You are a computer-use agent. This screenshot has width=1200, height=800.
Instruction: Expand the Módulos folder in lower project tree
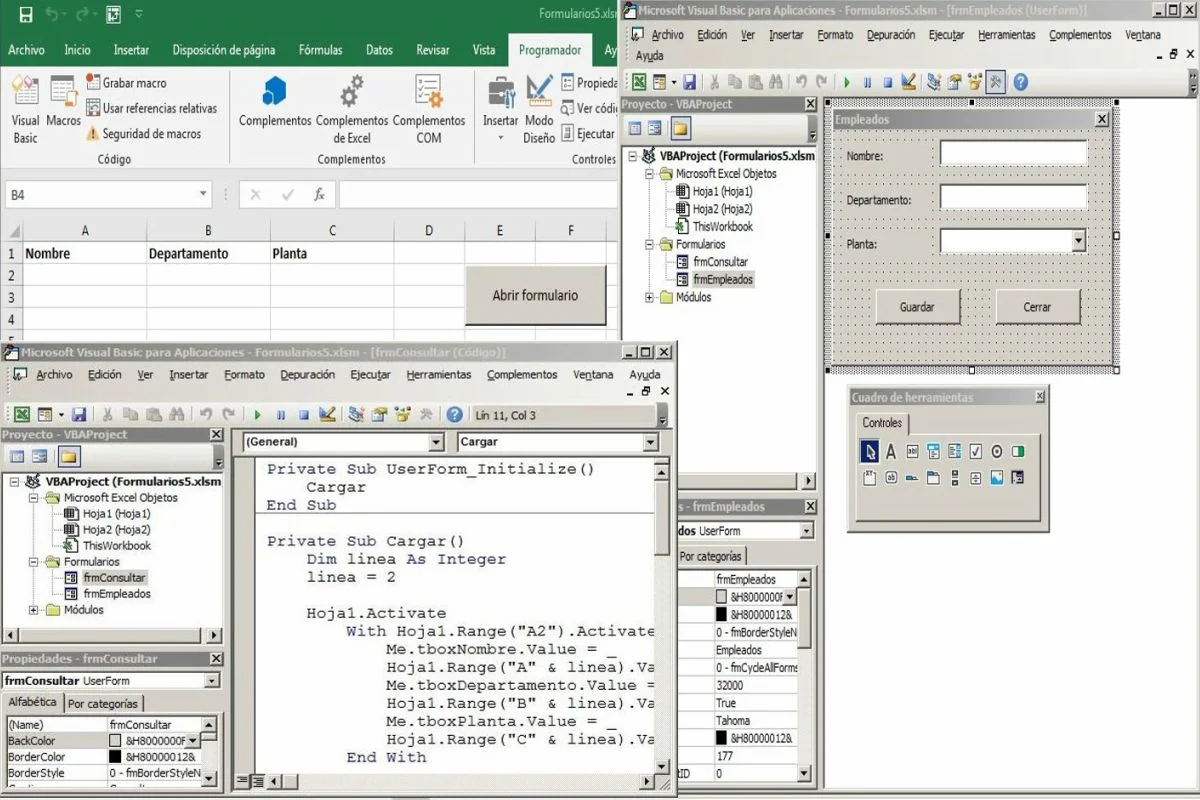(35, 610)
